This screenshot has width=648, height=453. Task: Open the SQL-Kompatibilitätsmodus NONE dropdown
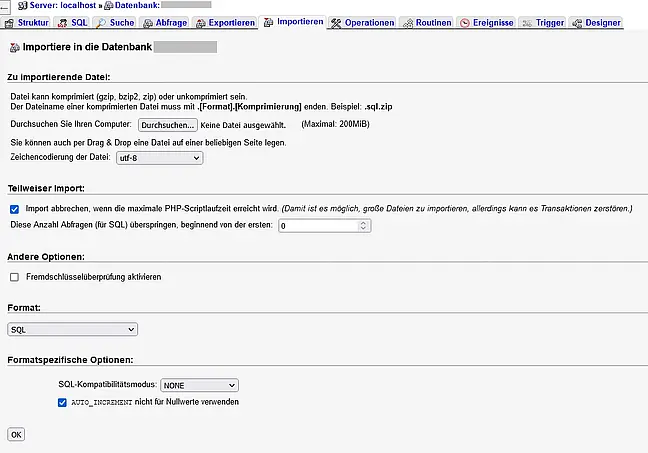click(199, 385)
